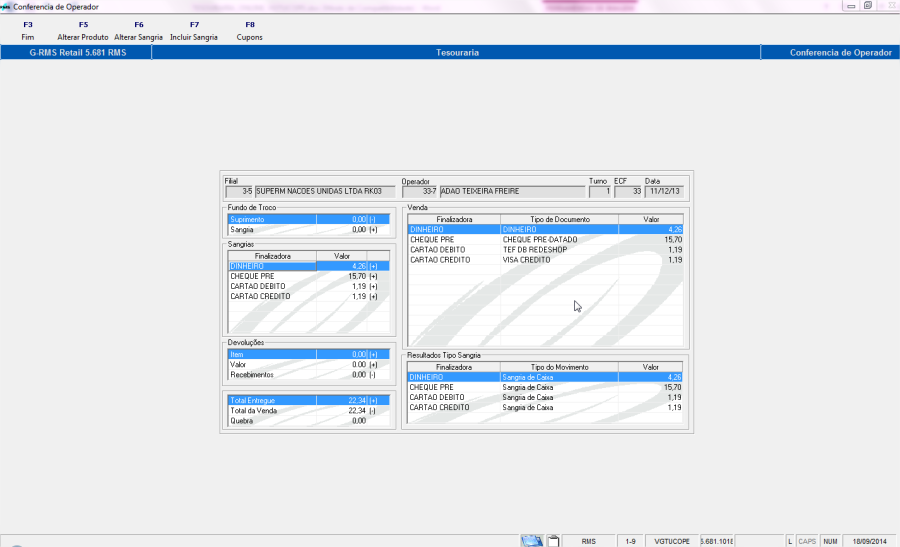
Task: Select CARTAO DEBITO row in Resultados Tipo Sangria
Action: [x=545, y=397]
